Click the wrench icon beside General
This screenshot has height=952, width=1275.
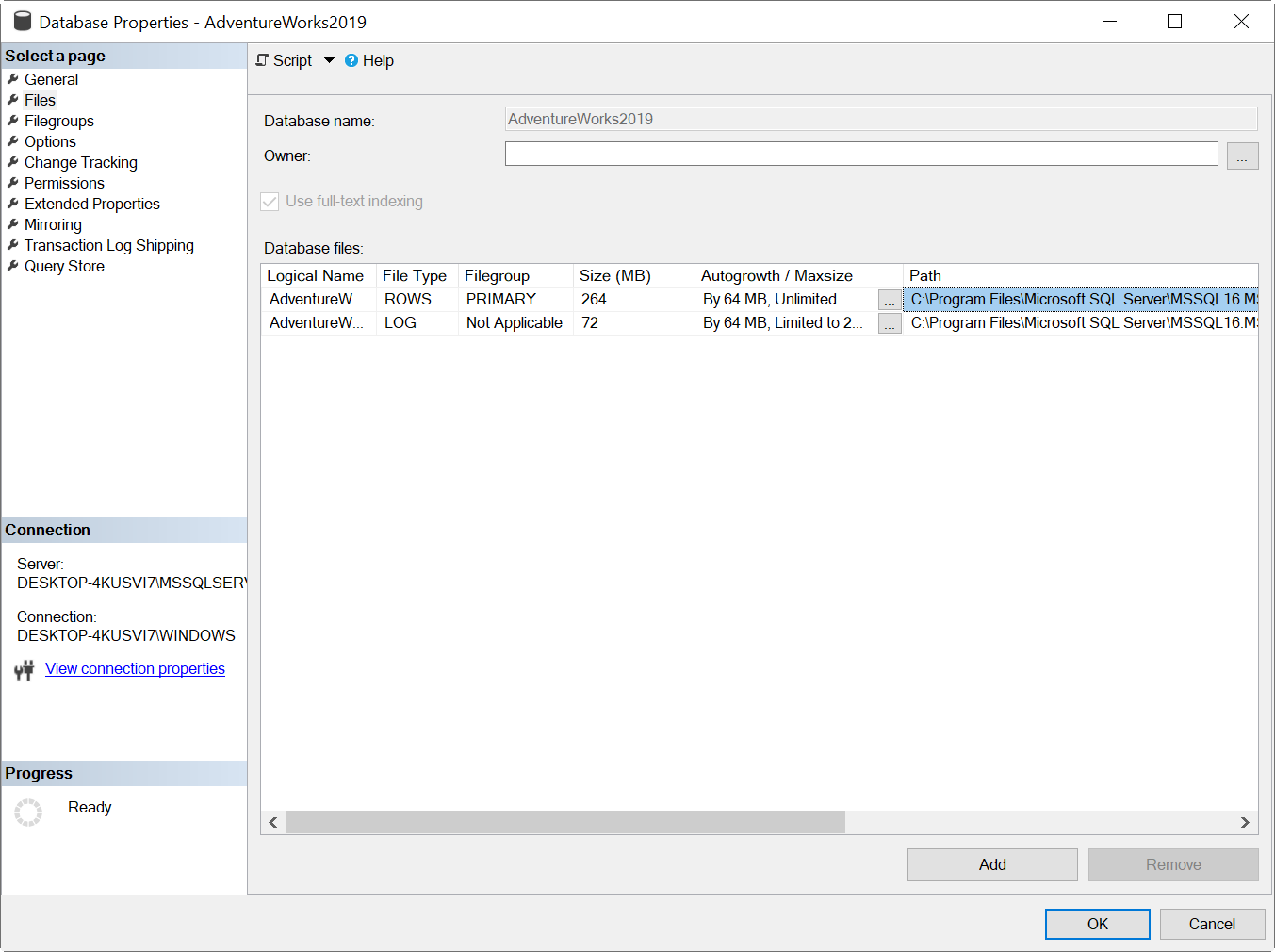[13, 79]
